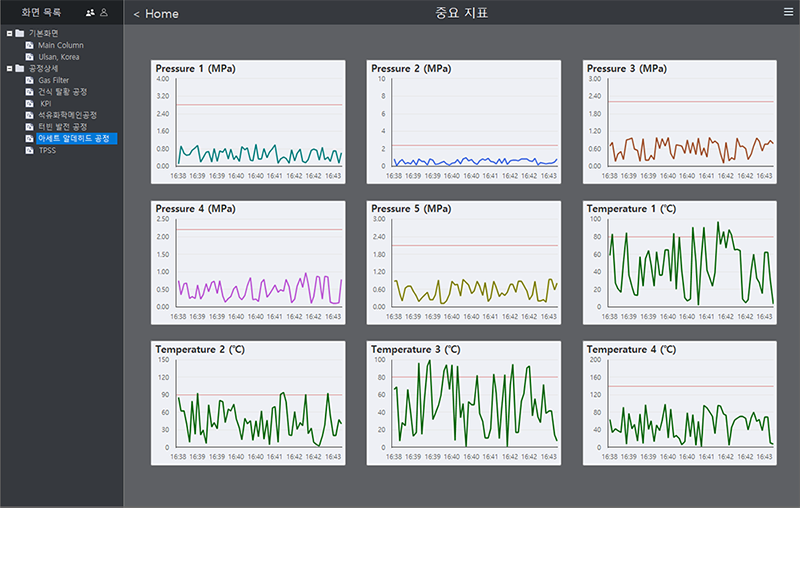Collapse the 기본화면 folder
The image size is (800, 580).
pyautogui.click(x=9, y=33)
